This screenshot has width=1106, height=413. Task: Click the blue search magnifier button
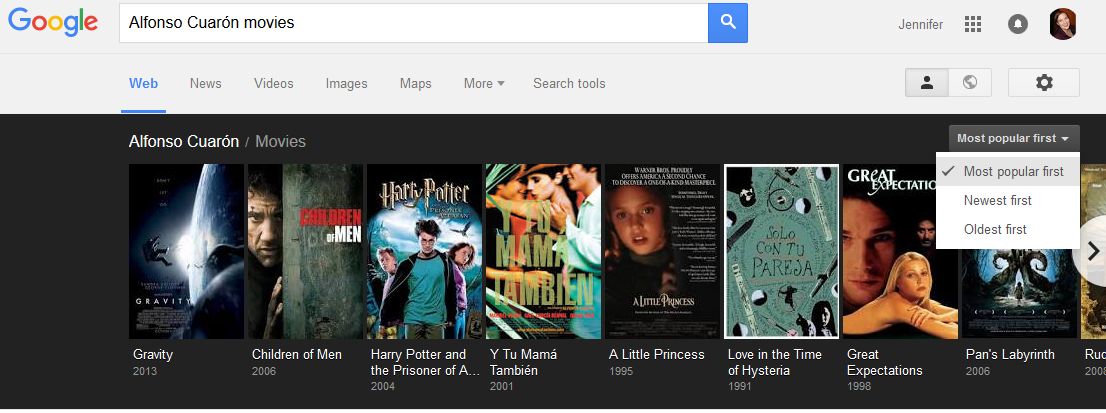pyautogui.click(x=728, y=23)
